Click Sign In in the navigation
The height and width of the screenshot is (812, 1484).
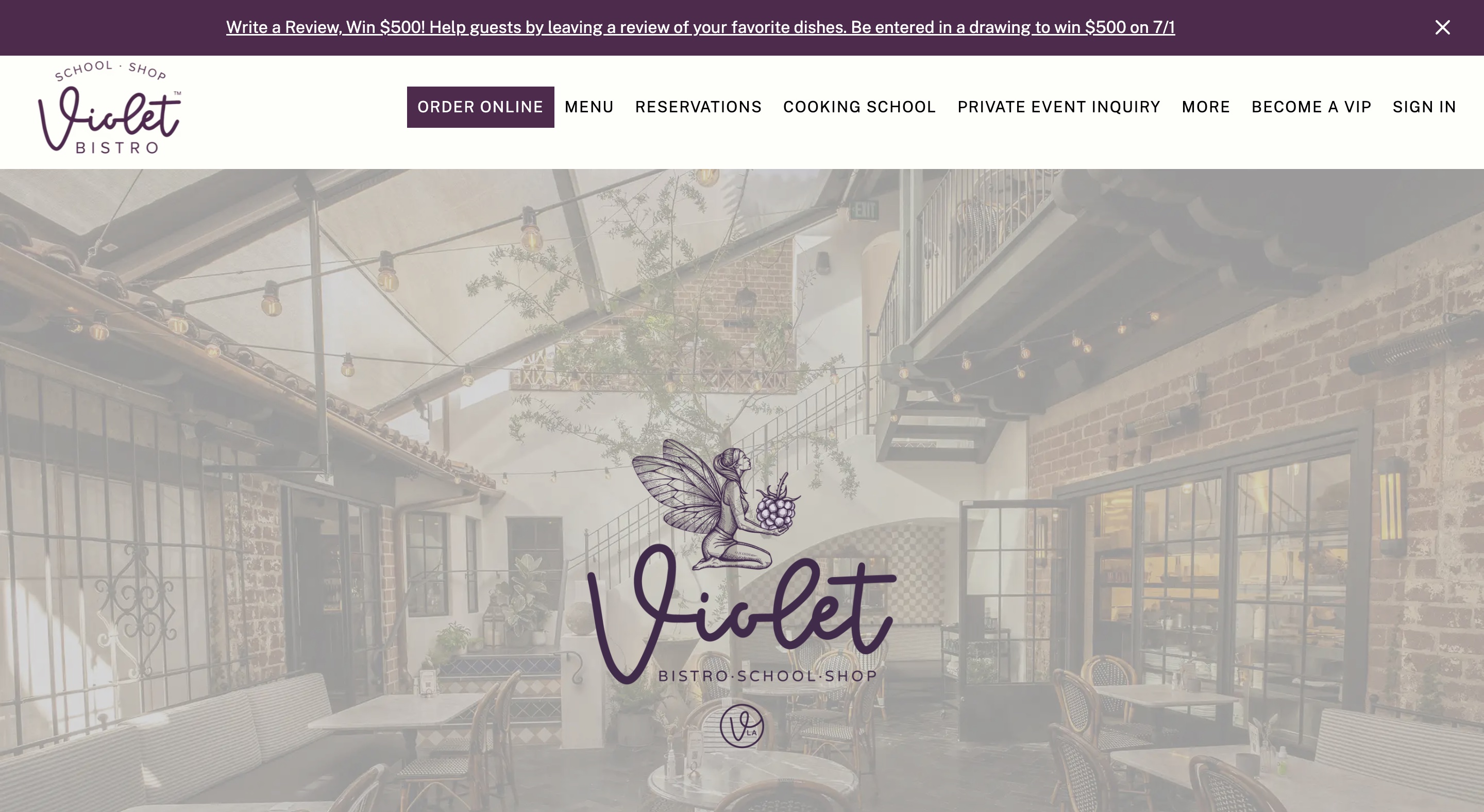pos(1424,107)
